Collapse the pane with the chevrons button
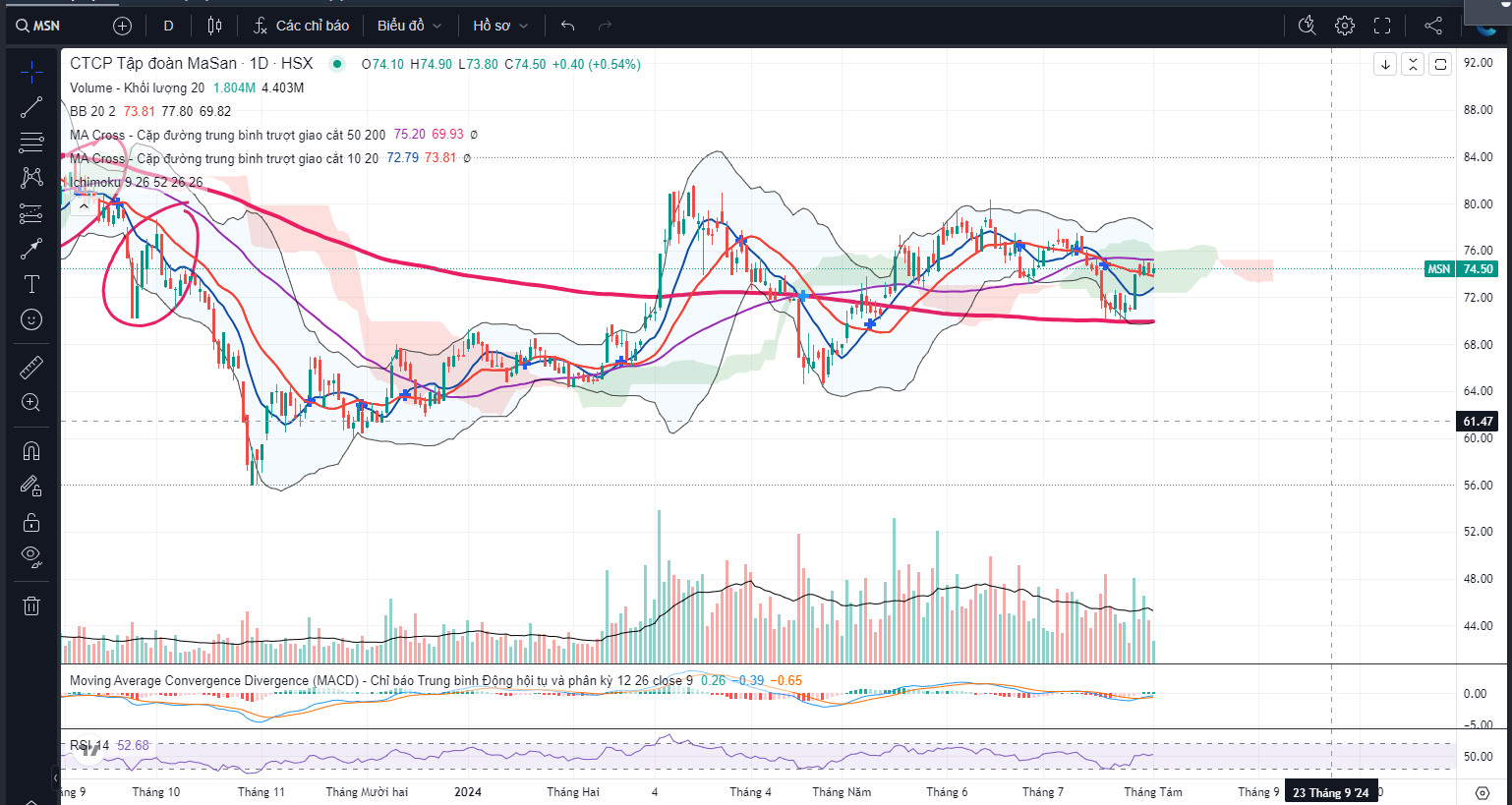1512x805 pixels. coord(1413,65)
